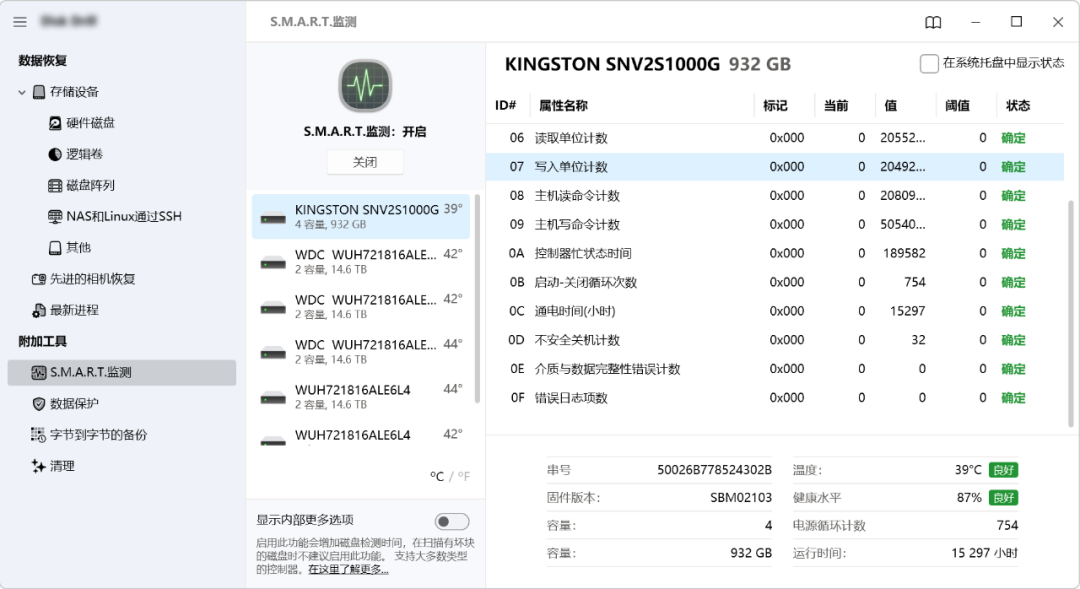Click the first WDC 42° drive icon
The image size is (1080, 589).
[273, 263]
